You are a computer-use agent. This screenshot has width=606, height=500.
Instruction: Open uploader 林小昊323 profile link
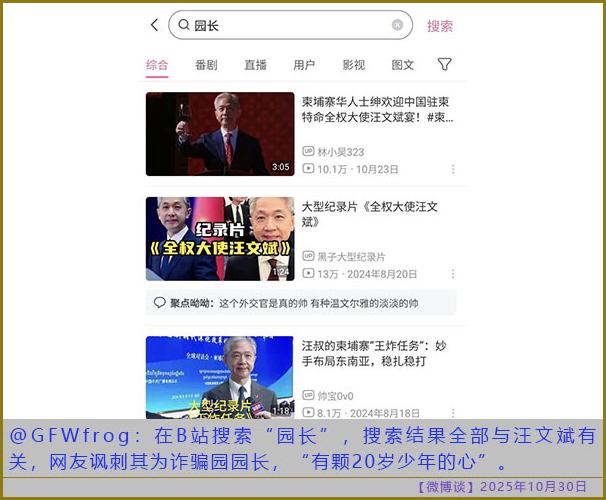click(339, 152)
